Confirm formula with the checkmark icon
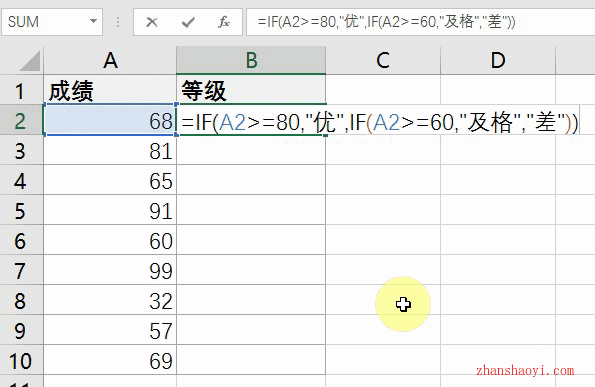This screenshot has height=387, width=595. point(188,22)
